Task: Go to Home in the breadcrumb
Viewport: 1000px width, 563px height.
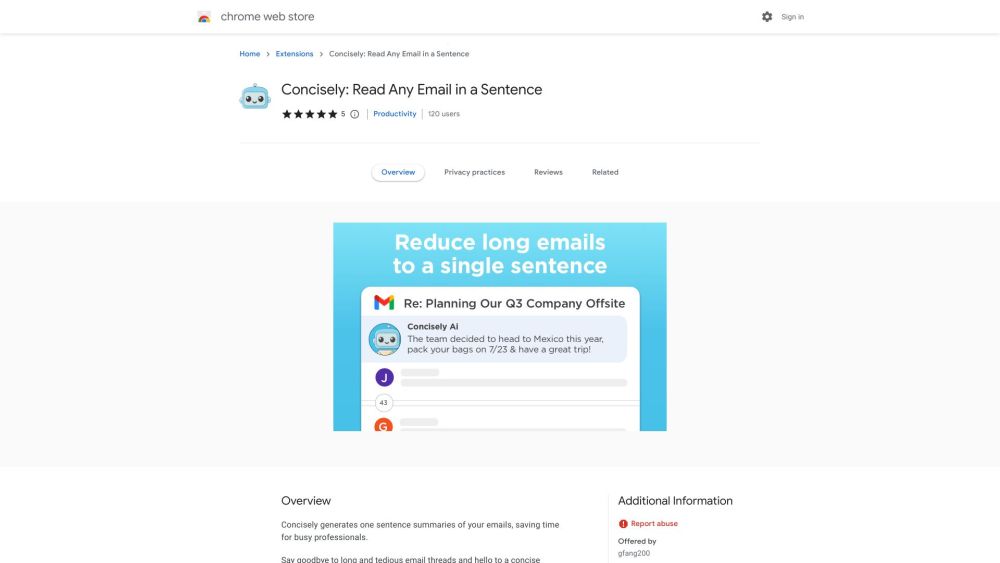Action: click(x=249, y=54)
